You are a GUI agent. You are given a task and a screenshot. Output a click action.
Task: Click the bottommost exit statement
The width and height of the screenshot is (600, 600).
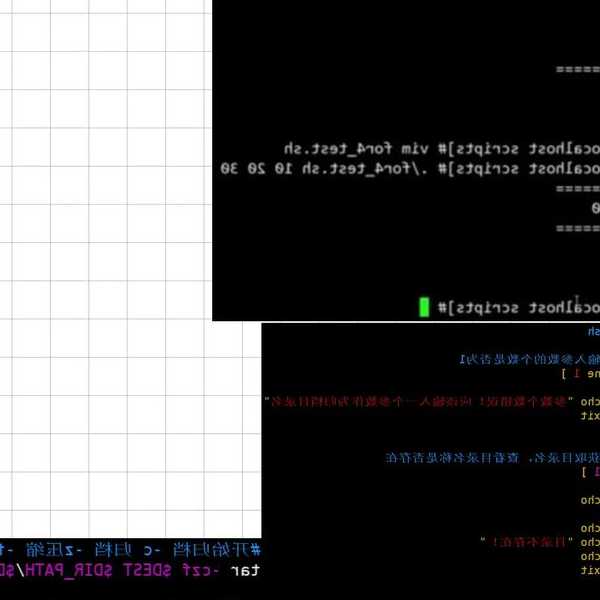[x=590, y=569]
